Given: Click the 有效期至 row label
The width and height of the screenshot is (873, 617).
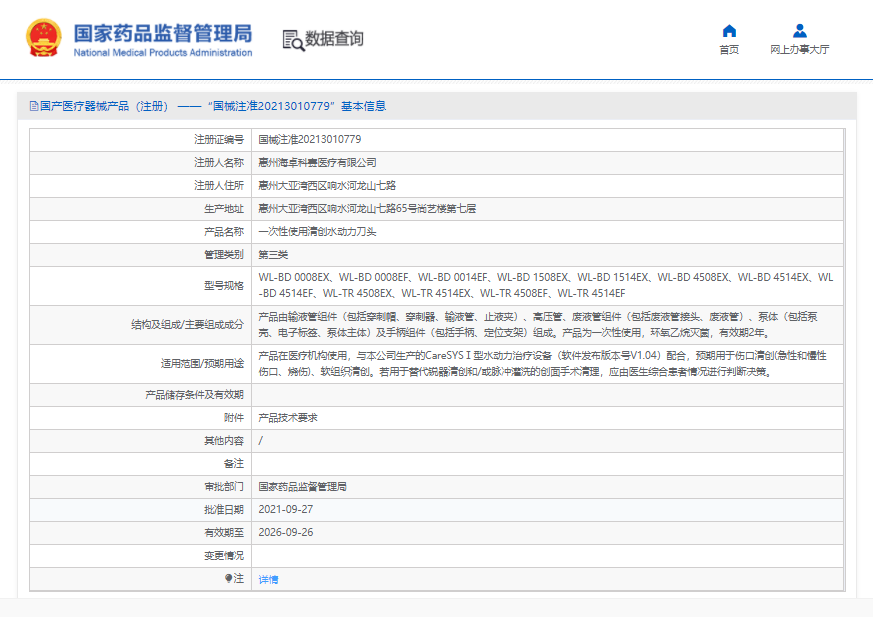Looking at the screenshot, I should tap(224, 533).
